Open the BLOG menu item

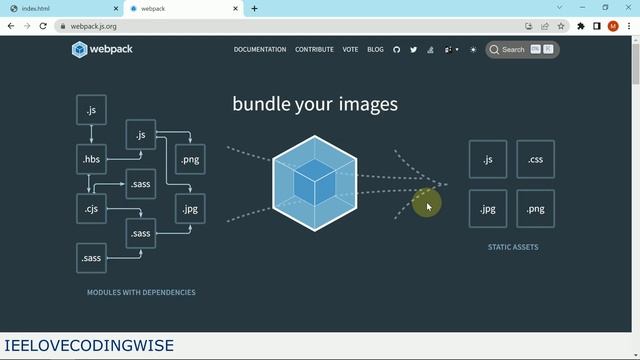click(x=375, y=49)
